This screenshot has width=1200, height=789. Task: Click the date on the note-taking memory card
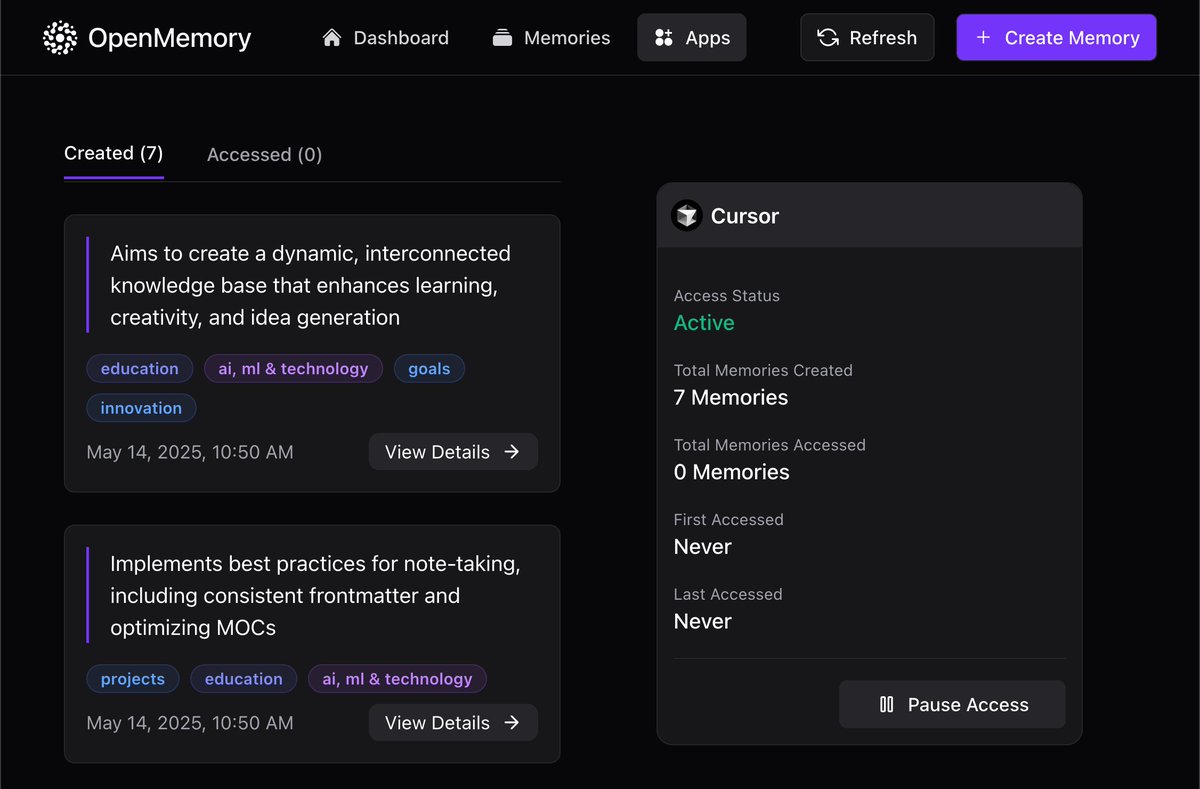(190, 723)
